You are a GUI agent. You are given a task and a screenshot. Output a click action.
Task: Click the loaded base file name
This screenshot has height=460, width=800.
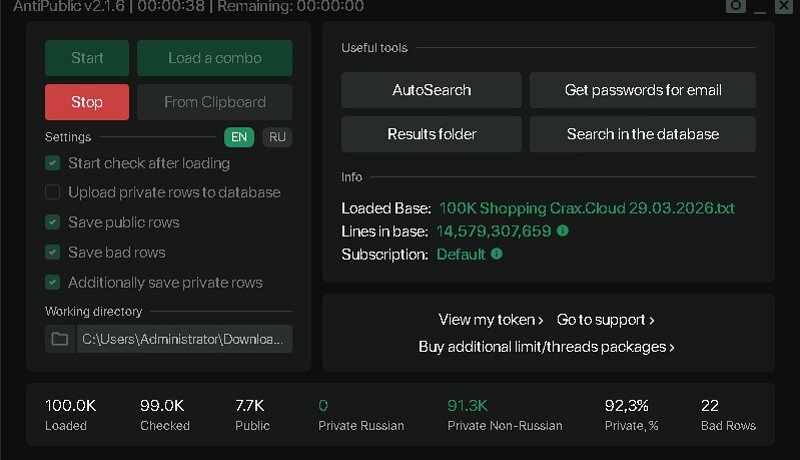(587, 208)
